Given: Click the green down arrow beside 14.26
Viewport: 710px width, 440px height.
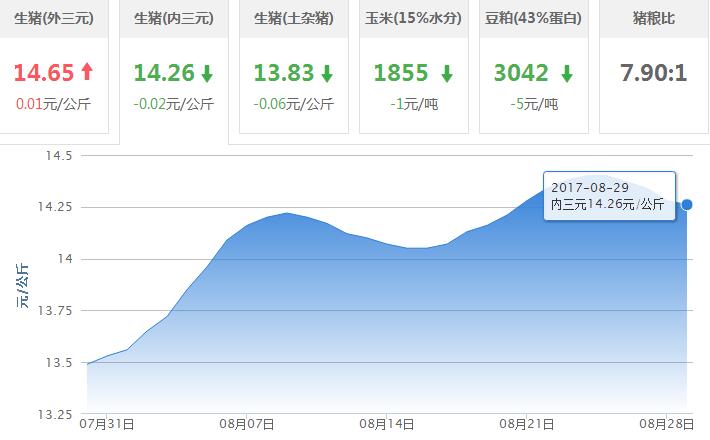Looking at the screenshot, I should click(206, 73).
